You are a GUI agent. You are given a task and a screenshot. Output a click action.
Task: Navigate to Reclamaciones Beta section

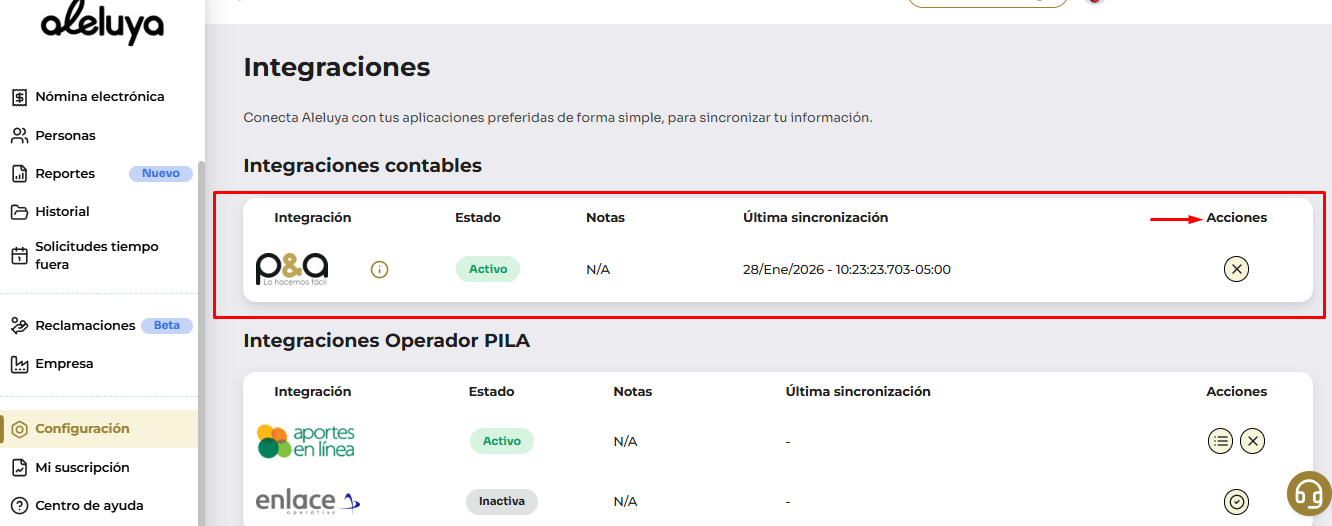point(85,326)
